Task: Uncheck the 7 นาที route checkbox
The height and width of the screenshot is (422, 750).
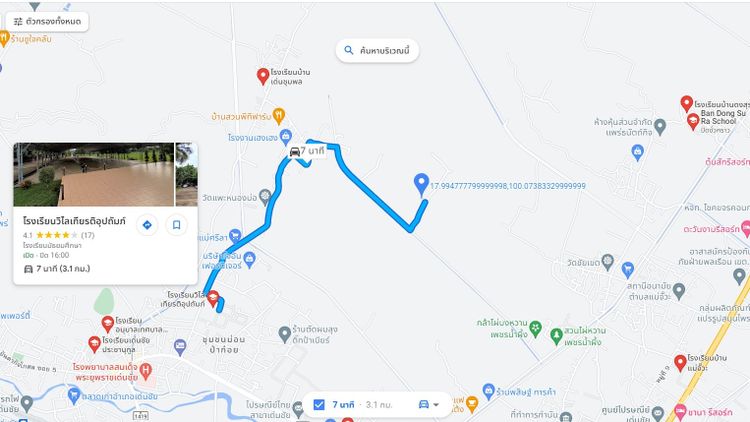Action: click(319, 405)
